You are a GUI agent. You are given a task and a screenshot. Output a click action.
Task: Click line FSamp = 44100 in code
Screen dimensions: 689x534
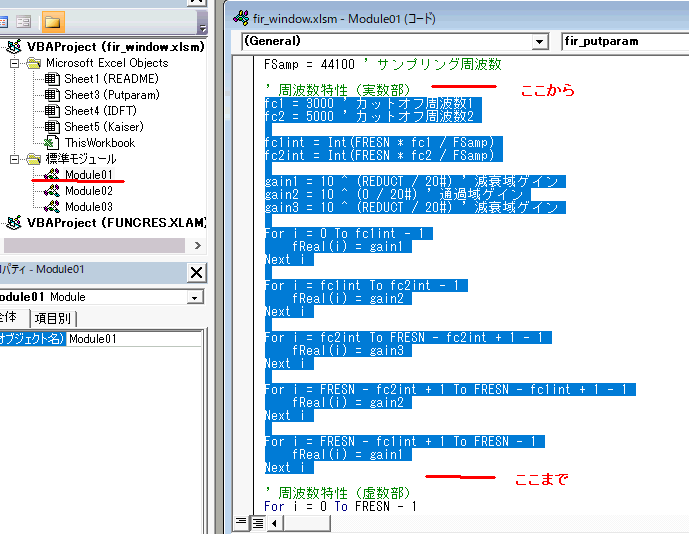(382, 65)
